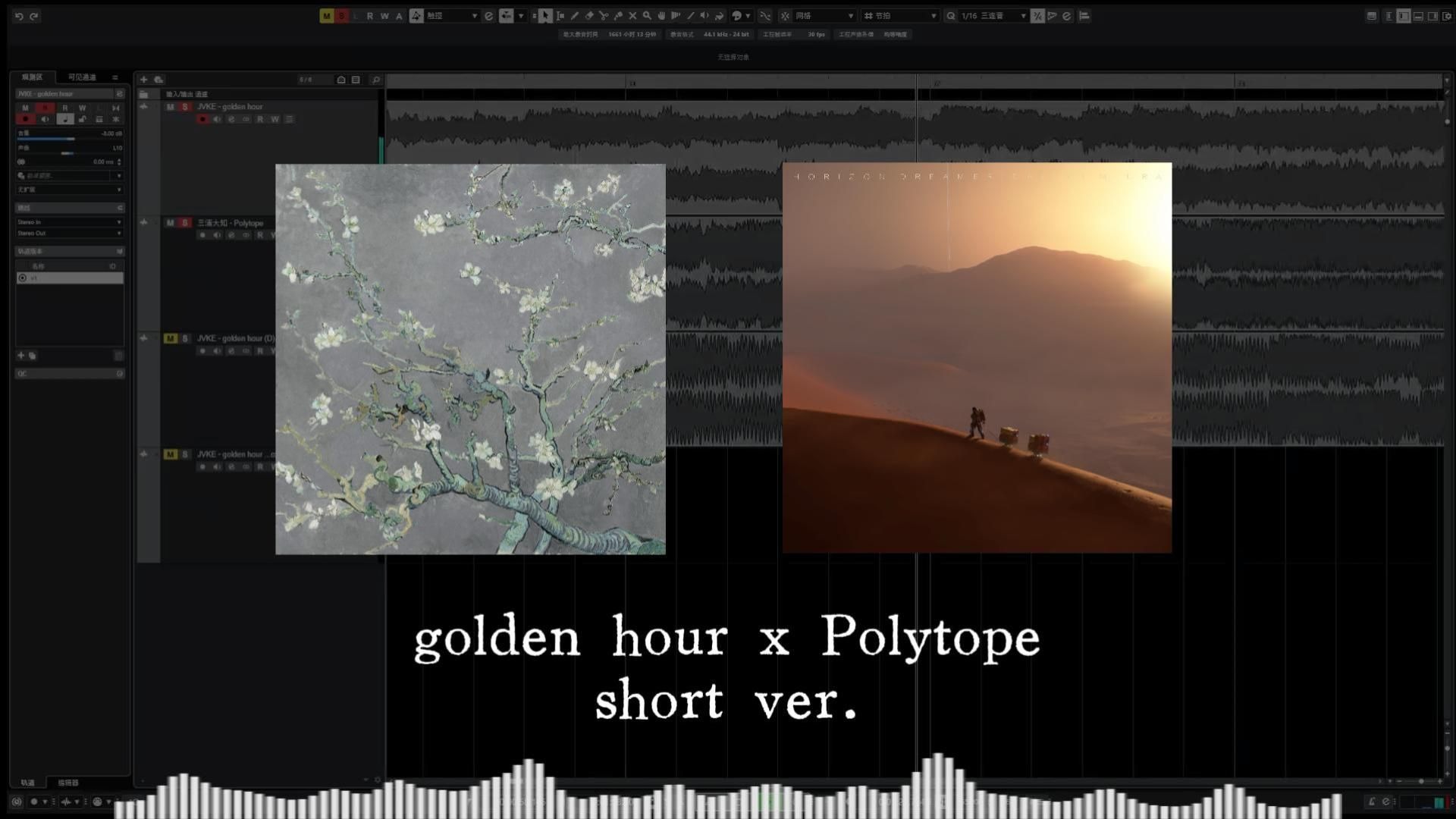Click Read R on JVKE - golden hour track

click(x=260, y=119)
